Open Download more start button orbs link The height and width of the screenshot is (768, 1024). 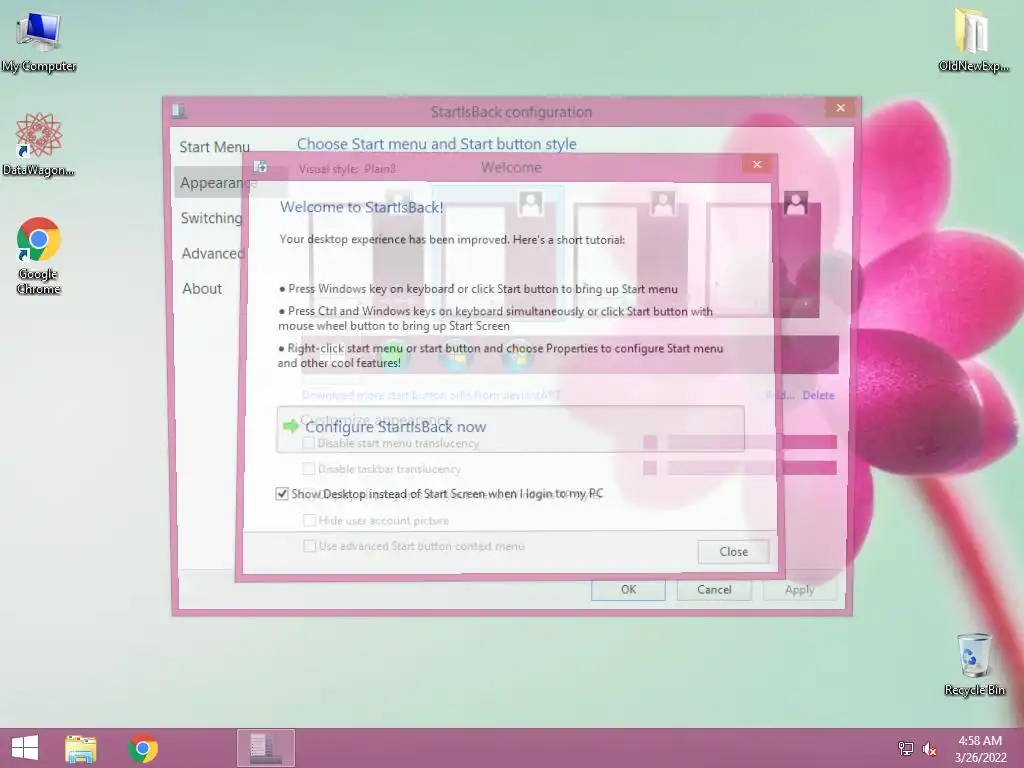[431, 395]
